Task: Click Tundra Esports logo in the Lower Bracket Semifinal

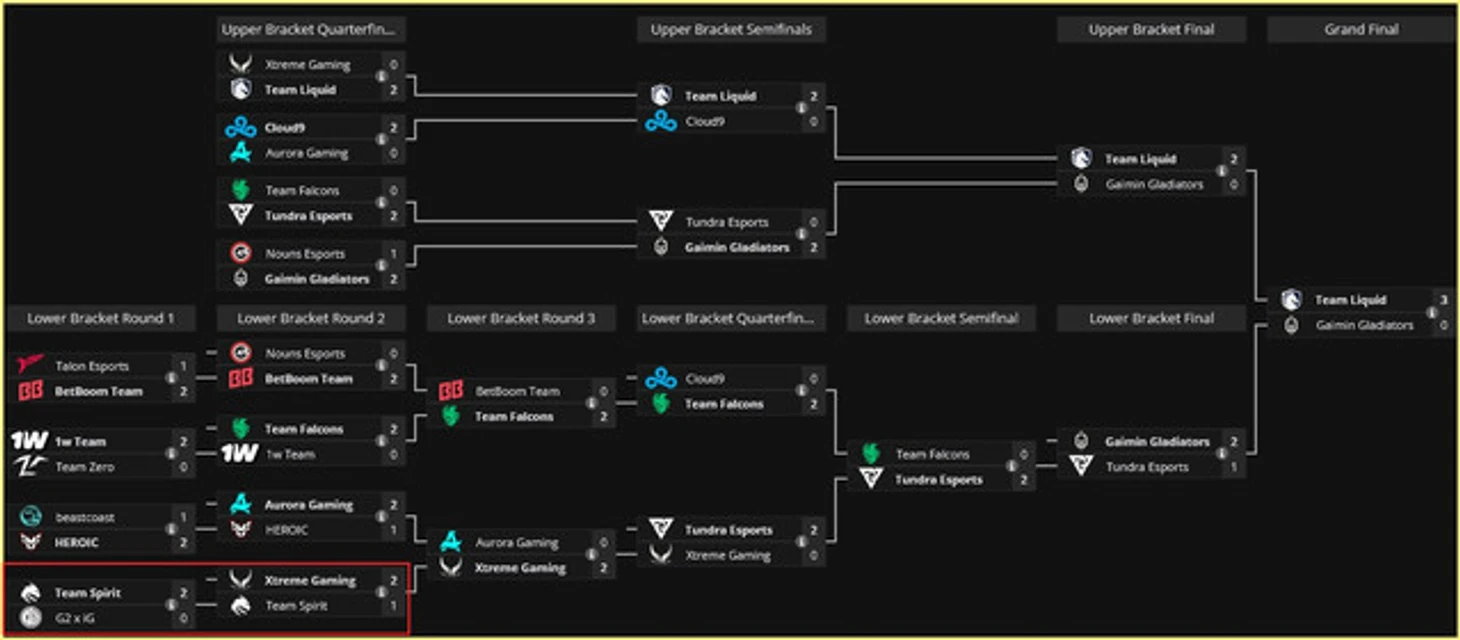Action: pyautogui.click(x=870, y=480)
